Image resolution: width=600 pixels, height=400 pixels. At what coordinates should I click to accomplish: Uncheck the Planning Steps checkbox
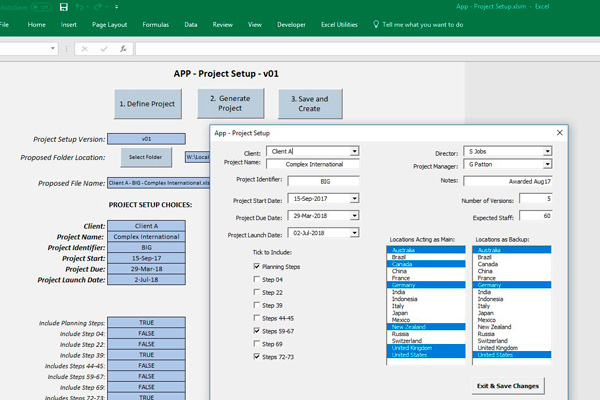257,266
